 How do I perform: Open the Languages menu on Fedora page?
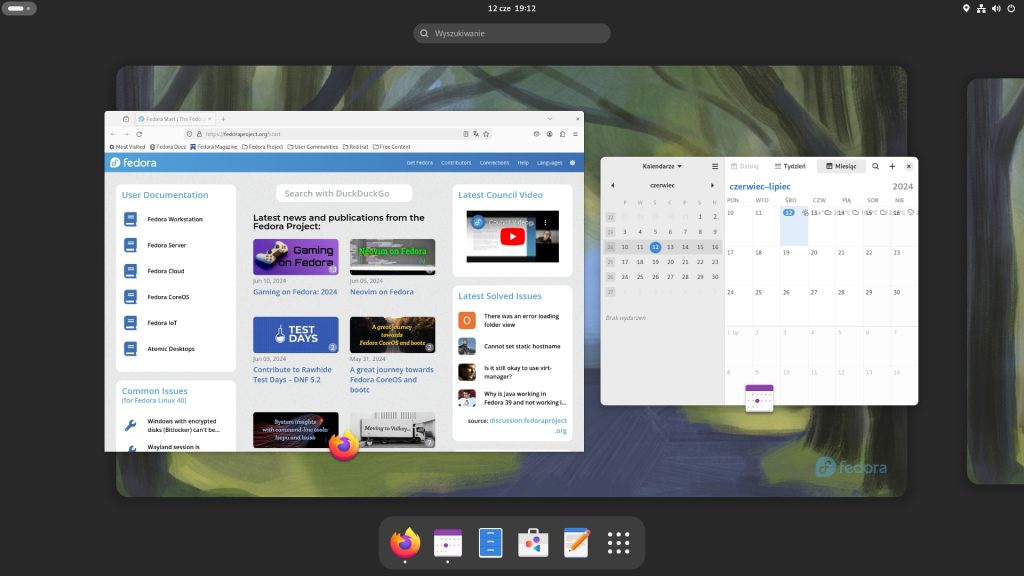pyautogui.click(x=549, y=162)
